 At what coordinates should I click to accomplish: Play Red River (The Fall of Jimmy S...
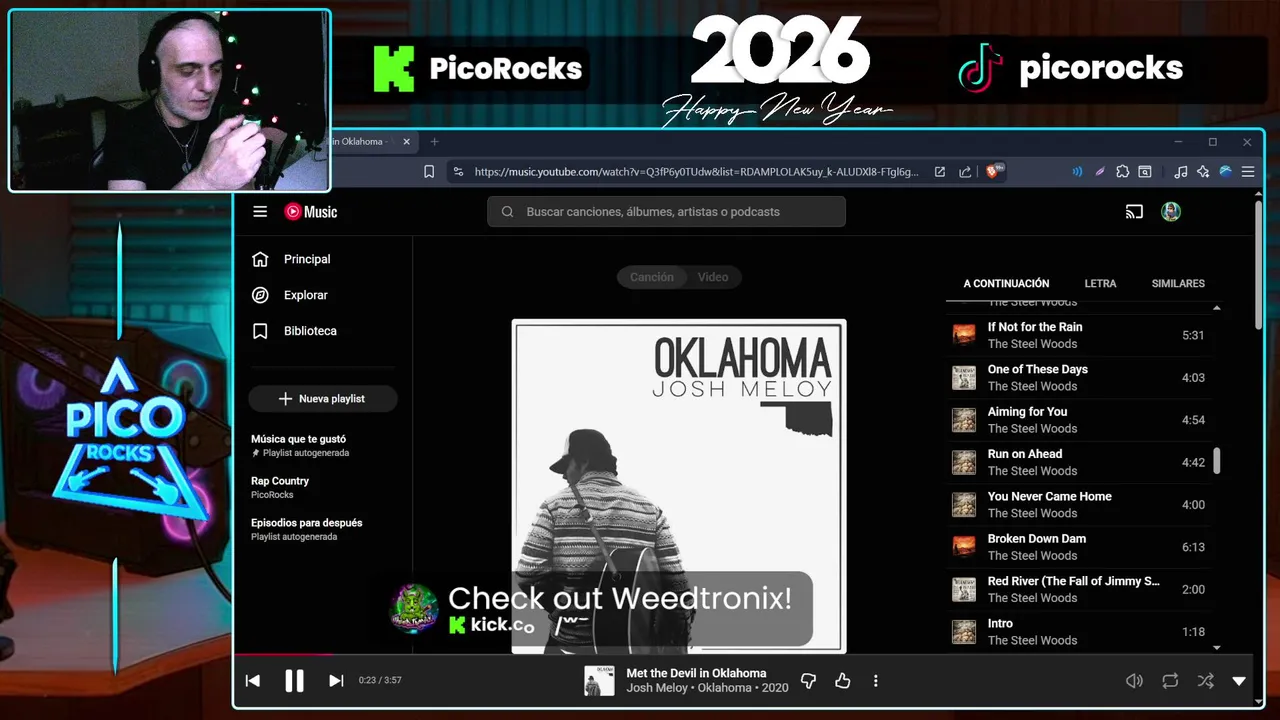coord(1078,589)
